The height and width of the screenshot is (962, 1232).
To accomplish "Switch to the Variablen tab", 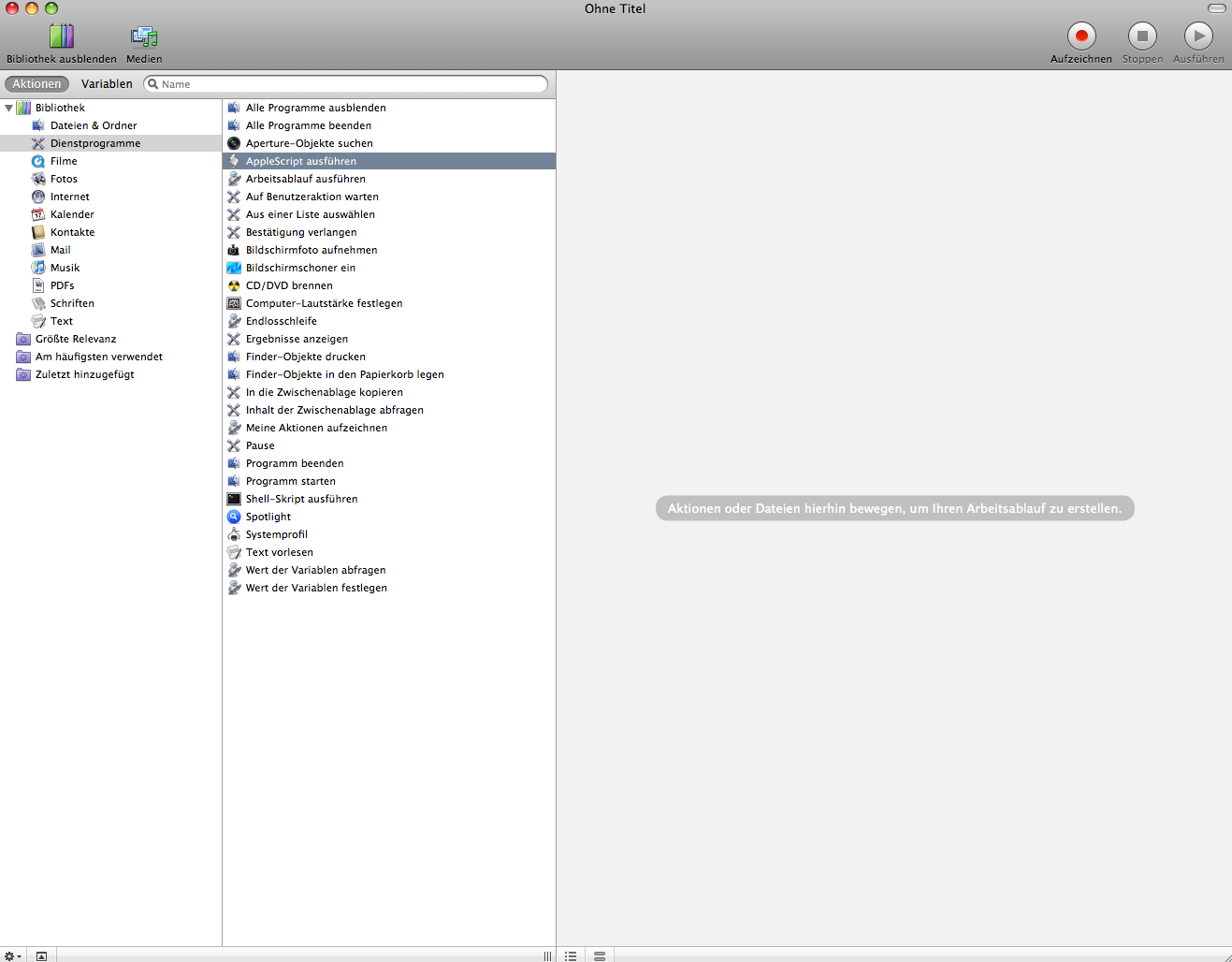I will pos(107,84).
